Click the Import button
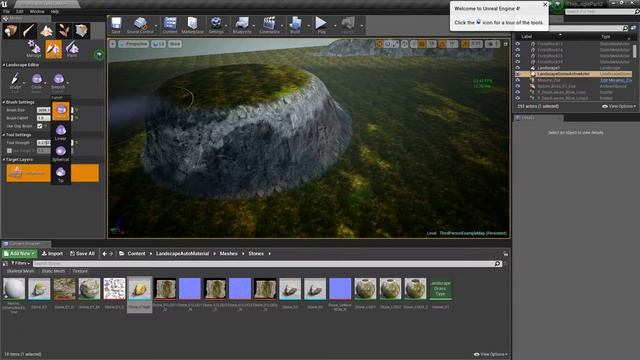This screenshot has width=640, height=360. click(x=52, y=253)
